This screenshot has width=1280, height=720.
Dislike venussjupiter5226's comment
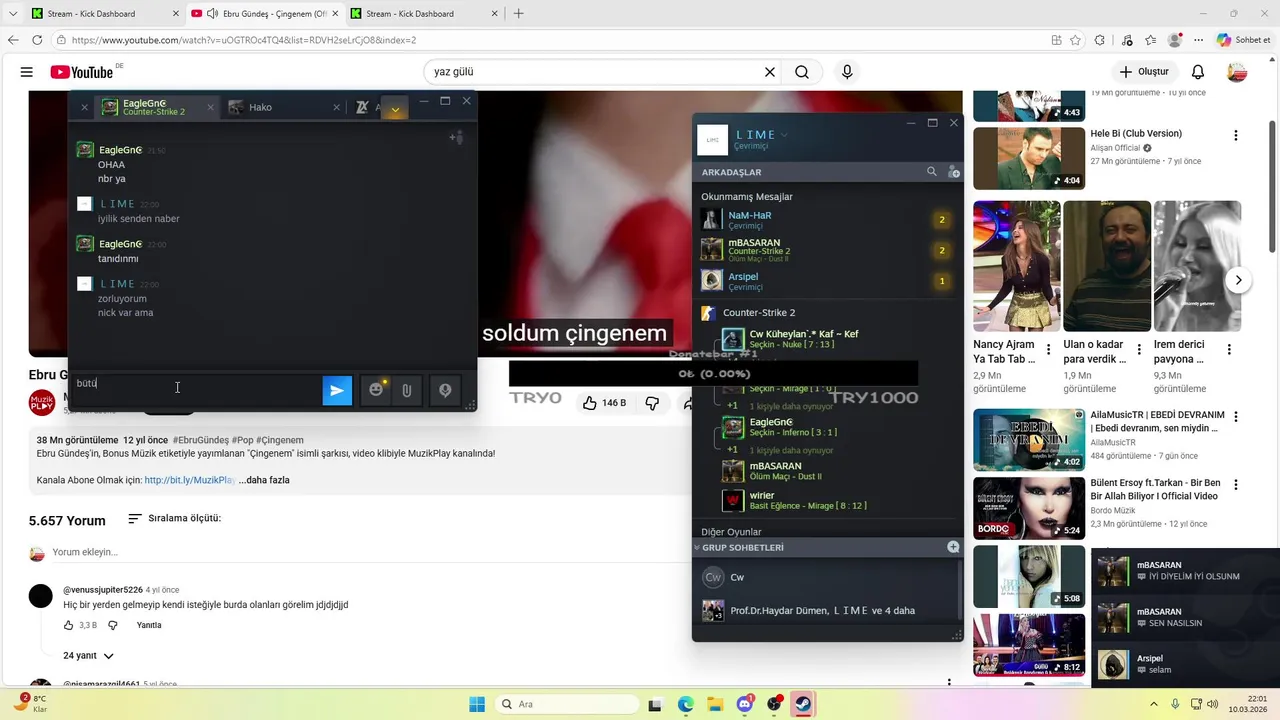coord(112,625)
